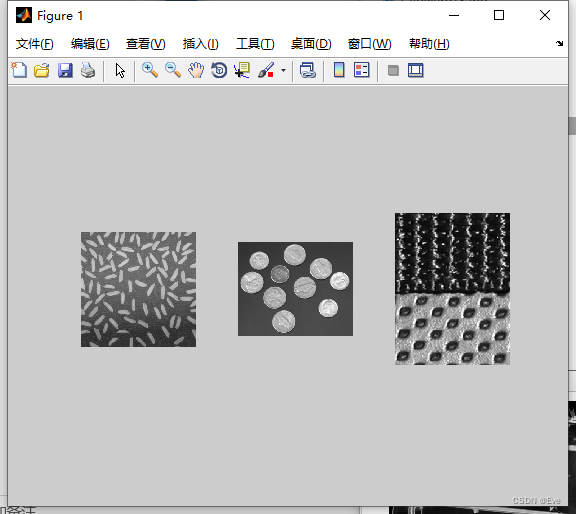This screenshot has width=576, height=514.
Task: Open the 文件(F) menu
Action: (35, 44)
